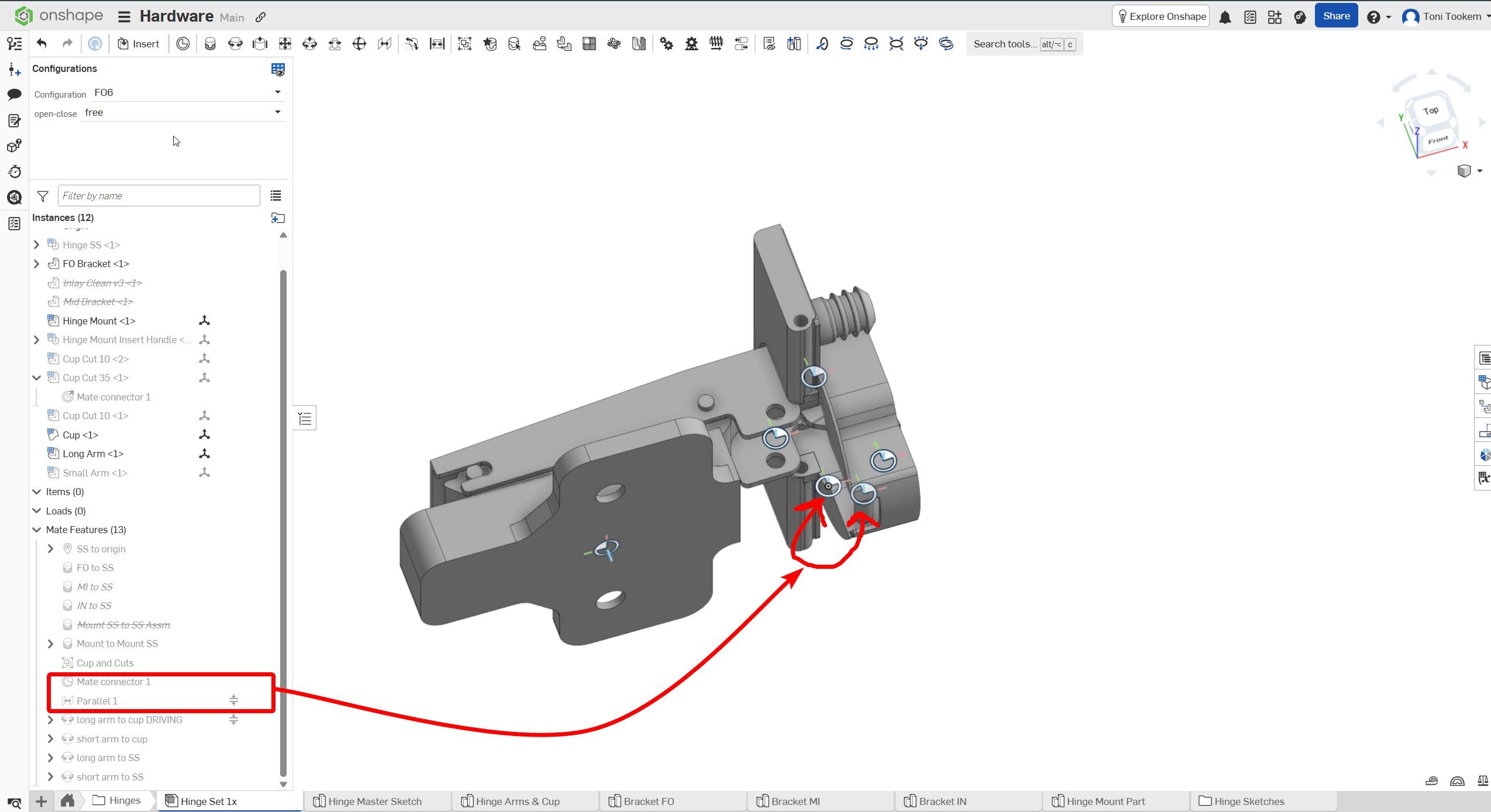The image size is (1491, 812).
Task: Toggle the instance list panel handle
Action: click(305, 418)
